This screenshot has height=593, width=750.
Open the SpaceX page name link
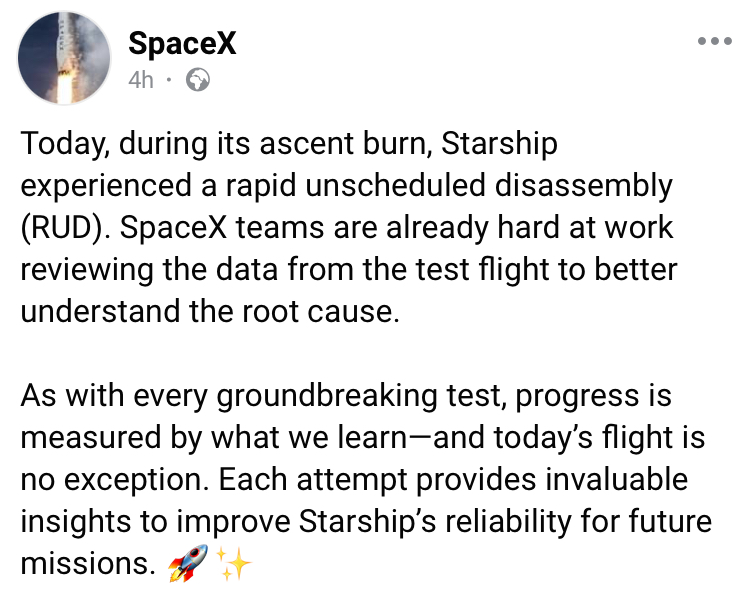coord(182,45)
